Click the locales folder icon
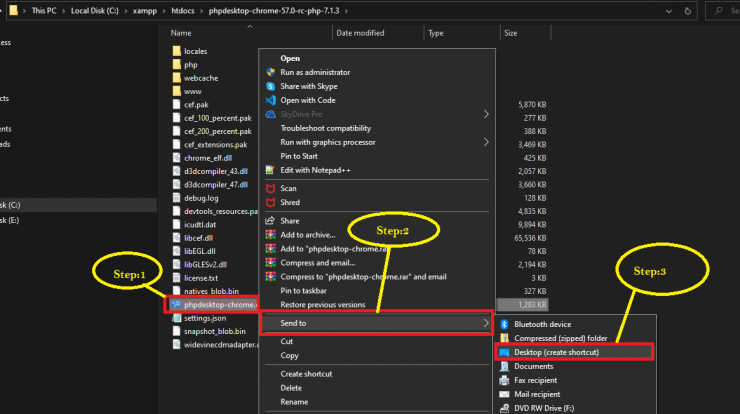 pos(177,51)
